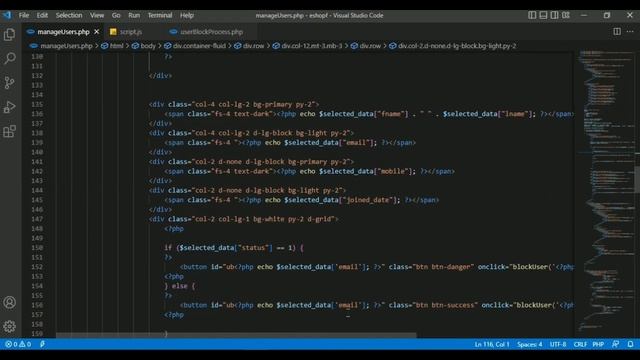Screen dimensions: 640x360
Task: Open the Edit menu
Action: point(42,16)
